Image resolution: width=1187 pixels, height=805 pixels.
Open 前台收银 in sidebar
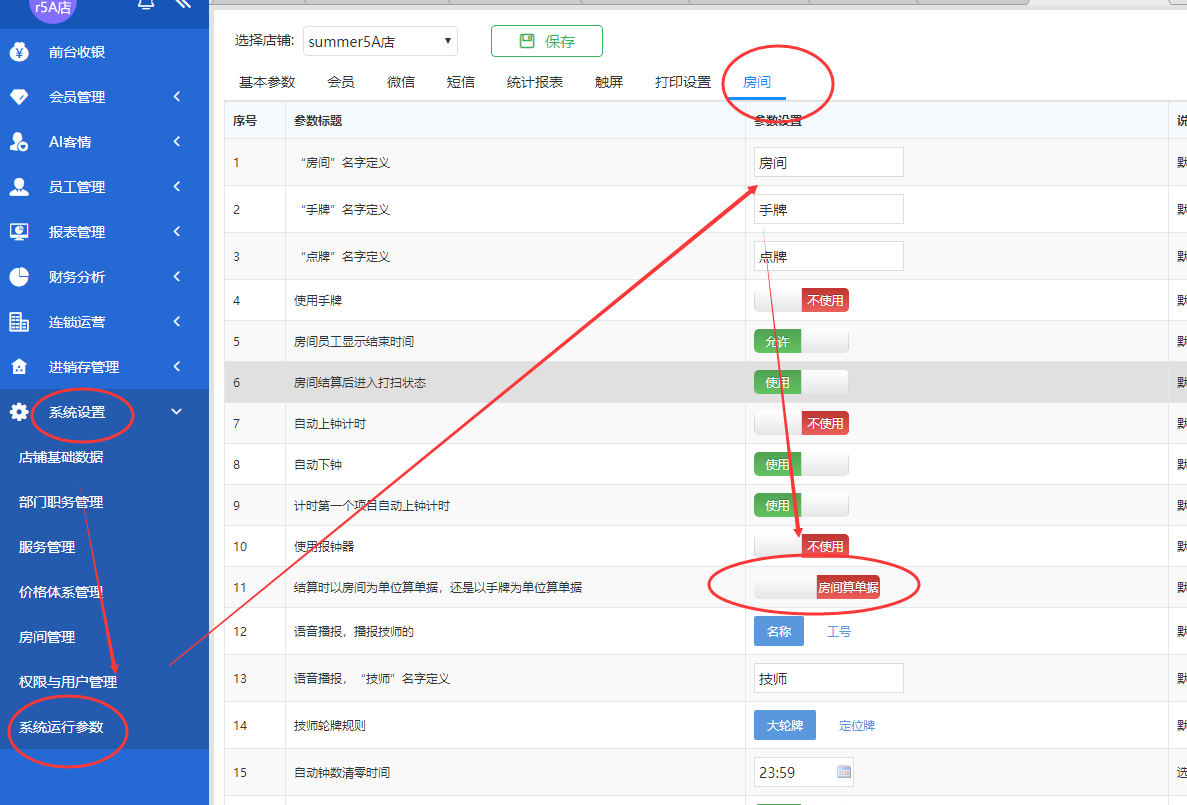click(x=76, y=51)
